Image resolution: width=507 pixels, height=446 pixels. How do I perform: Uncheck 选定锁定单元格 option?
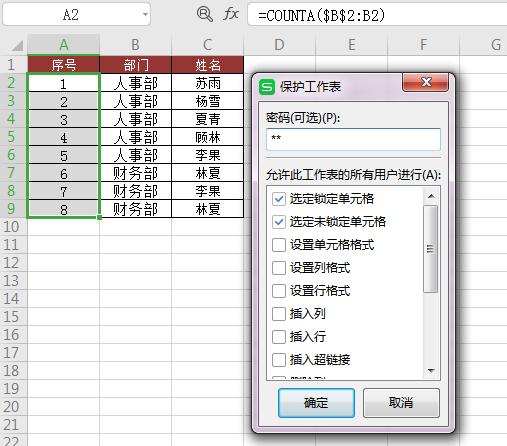coord(279,199)
